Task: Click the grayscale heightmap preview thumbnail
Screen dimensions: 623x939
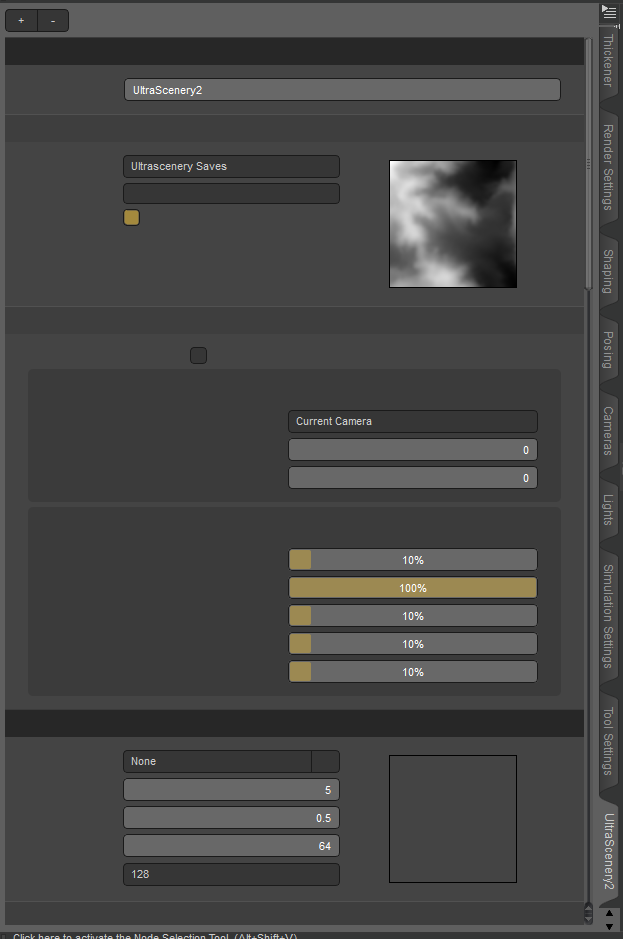Action: tap(453, 224)
